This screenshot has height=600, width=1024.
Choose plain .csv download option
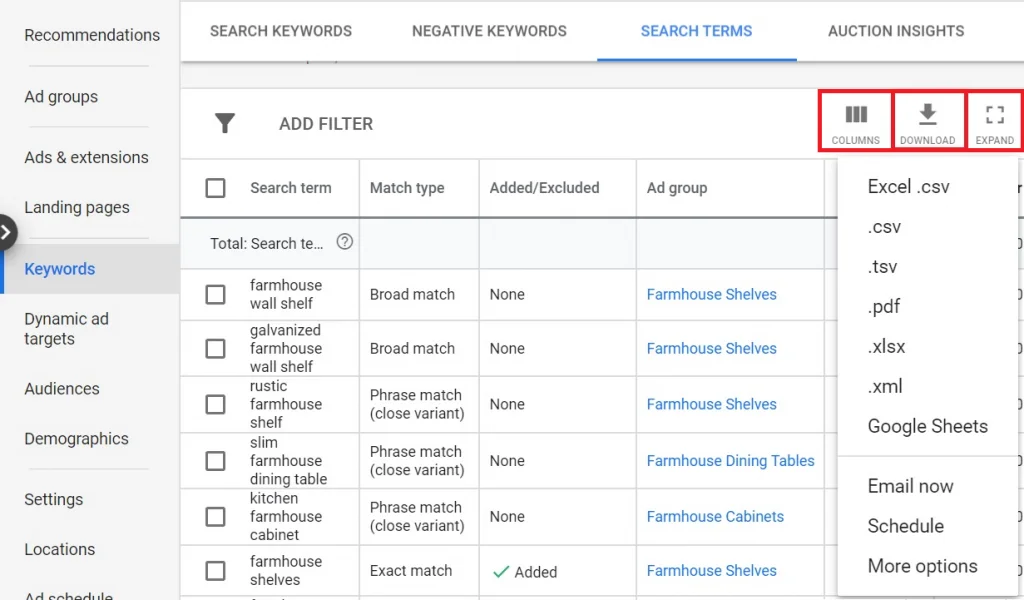(884, 227)
